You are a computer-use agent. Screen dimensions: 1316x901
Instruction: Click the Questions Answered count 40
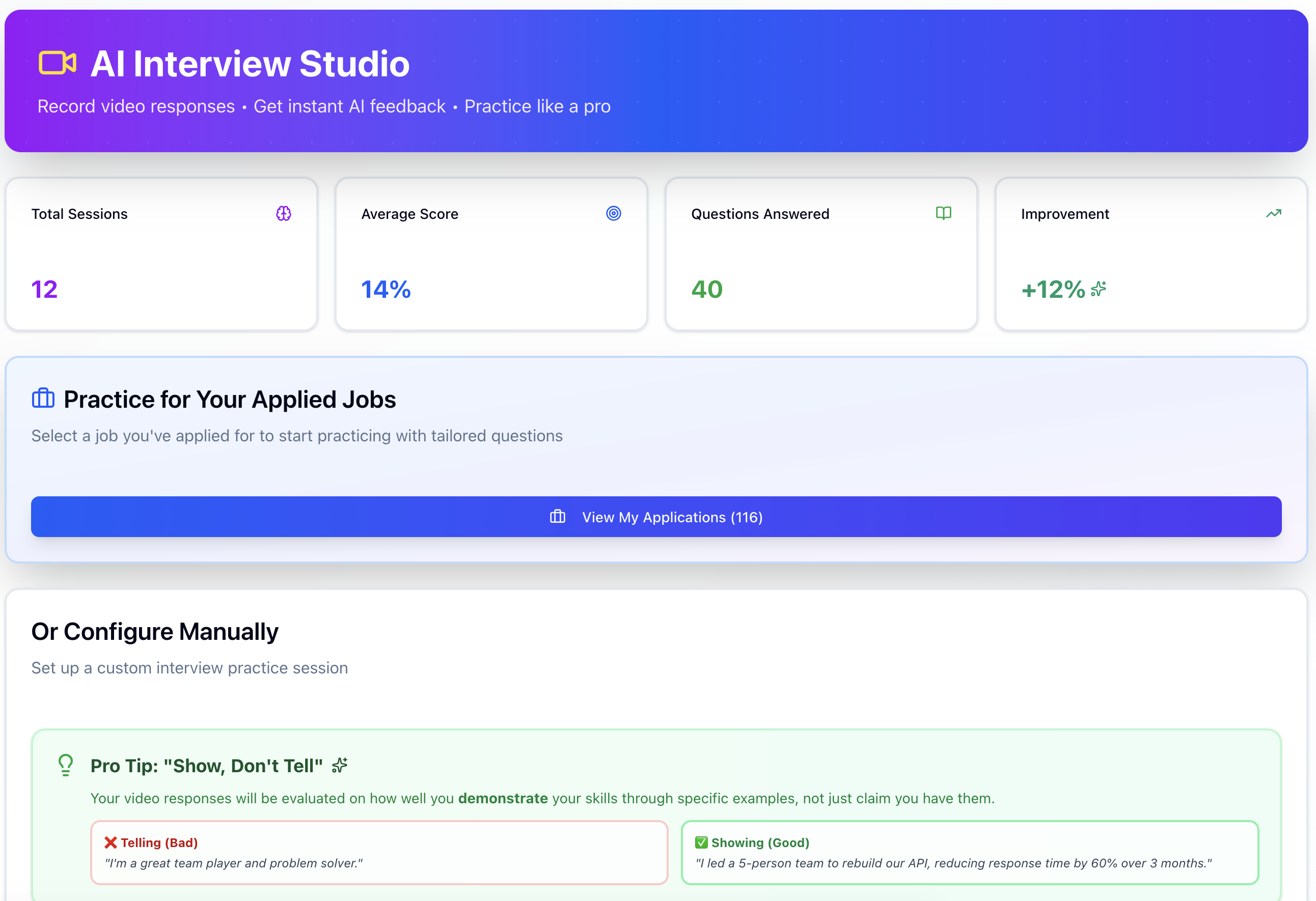tap(707, 289)
